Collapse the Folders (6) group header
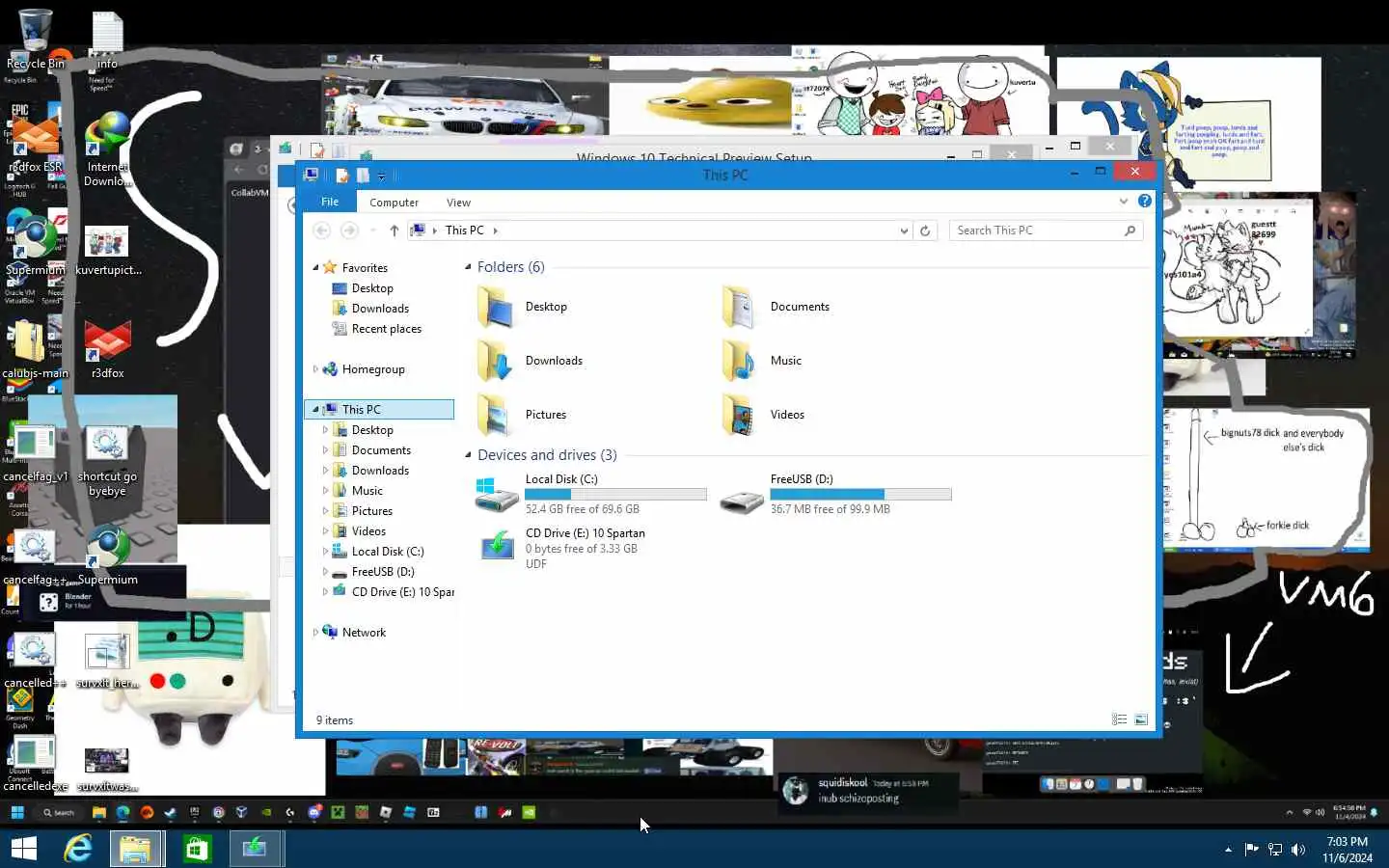 pyautogui.click(x=468, y=267)
